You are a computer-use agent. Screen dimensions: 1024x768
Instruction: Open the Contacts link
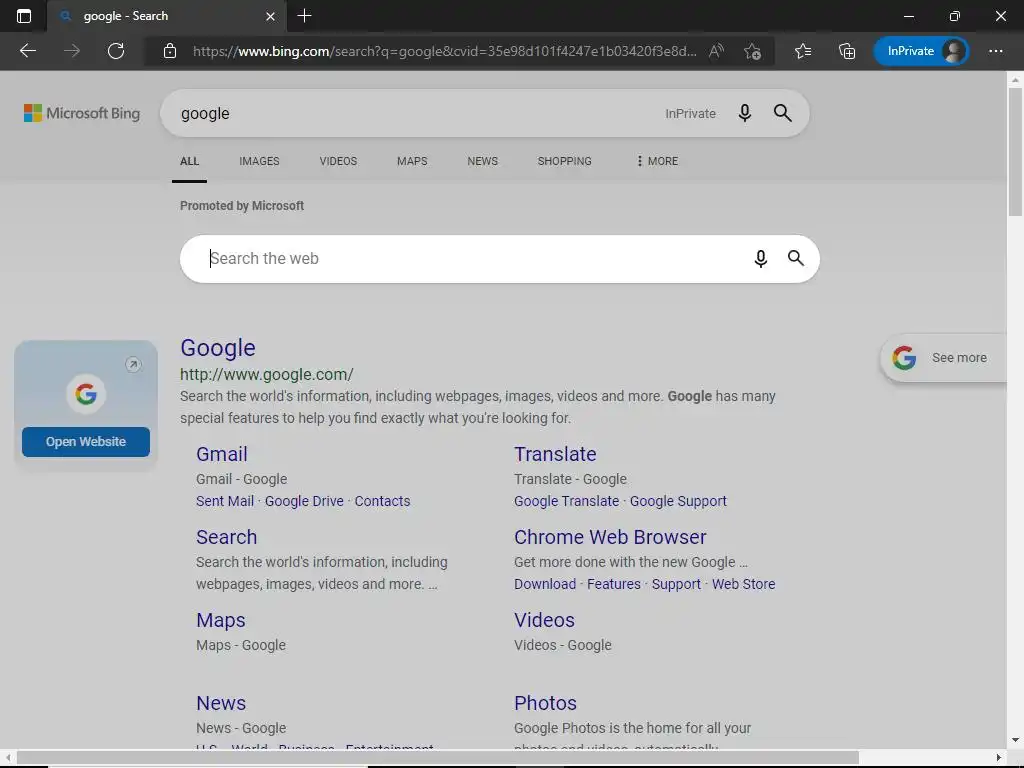coord(383,501)
